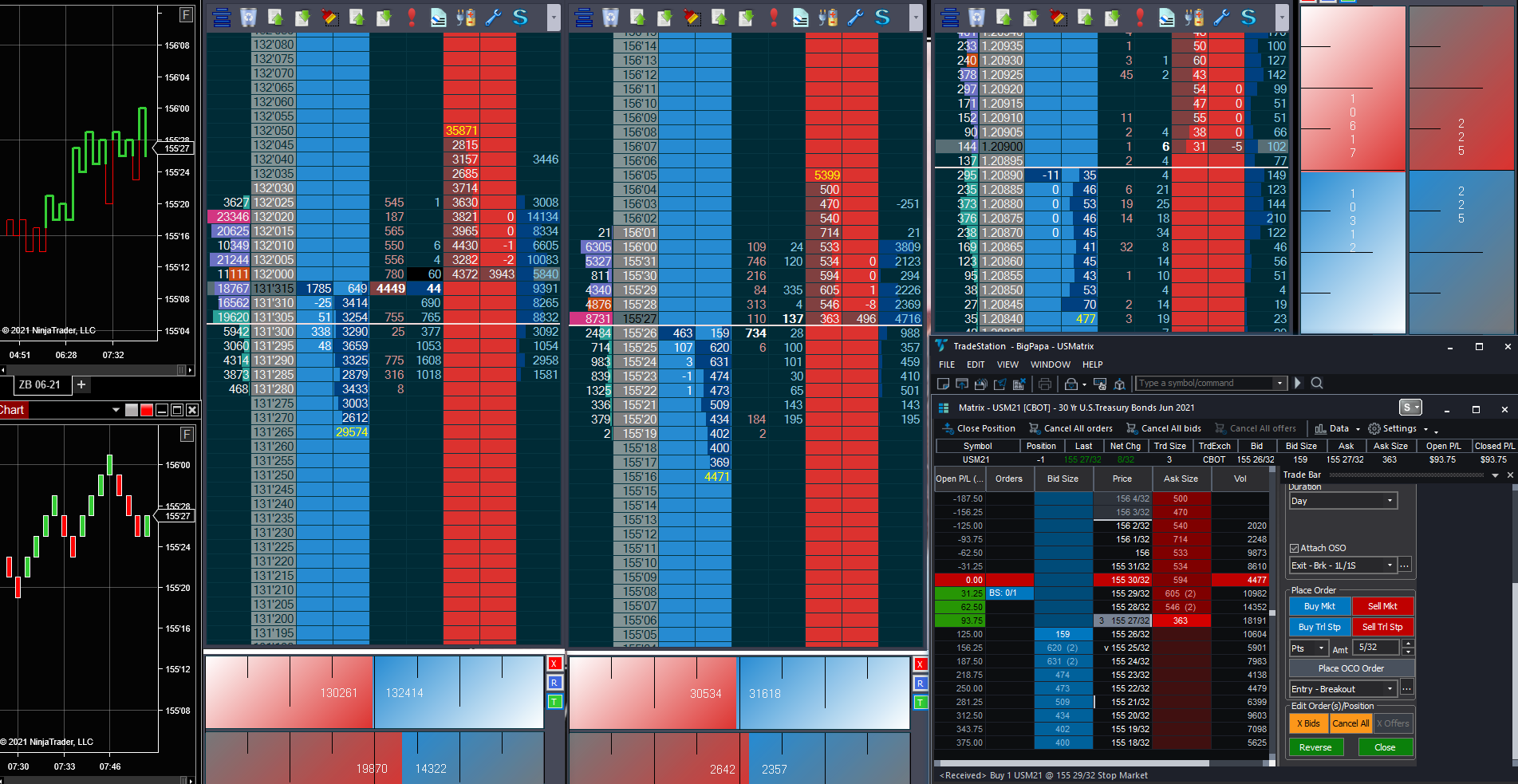1518x784 pixels.
Task: Click TradeStation's new window toolbar icon
Action: 943,384
